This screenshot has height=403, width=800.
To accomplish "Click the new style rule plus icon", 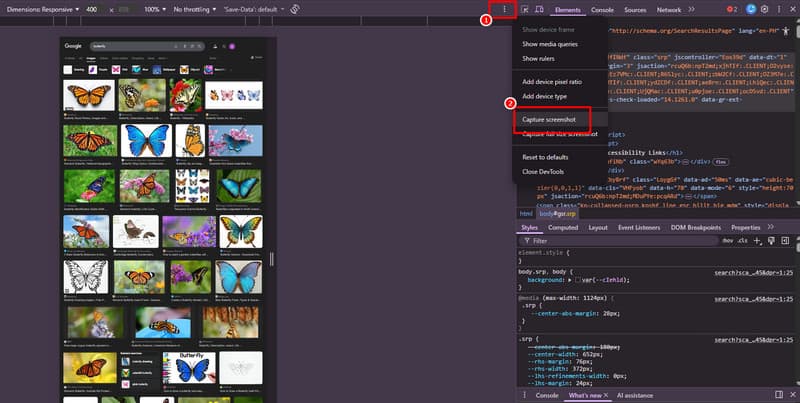I will point(757,241).
